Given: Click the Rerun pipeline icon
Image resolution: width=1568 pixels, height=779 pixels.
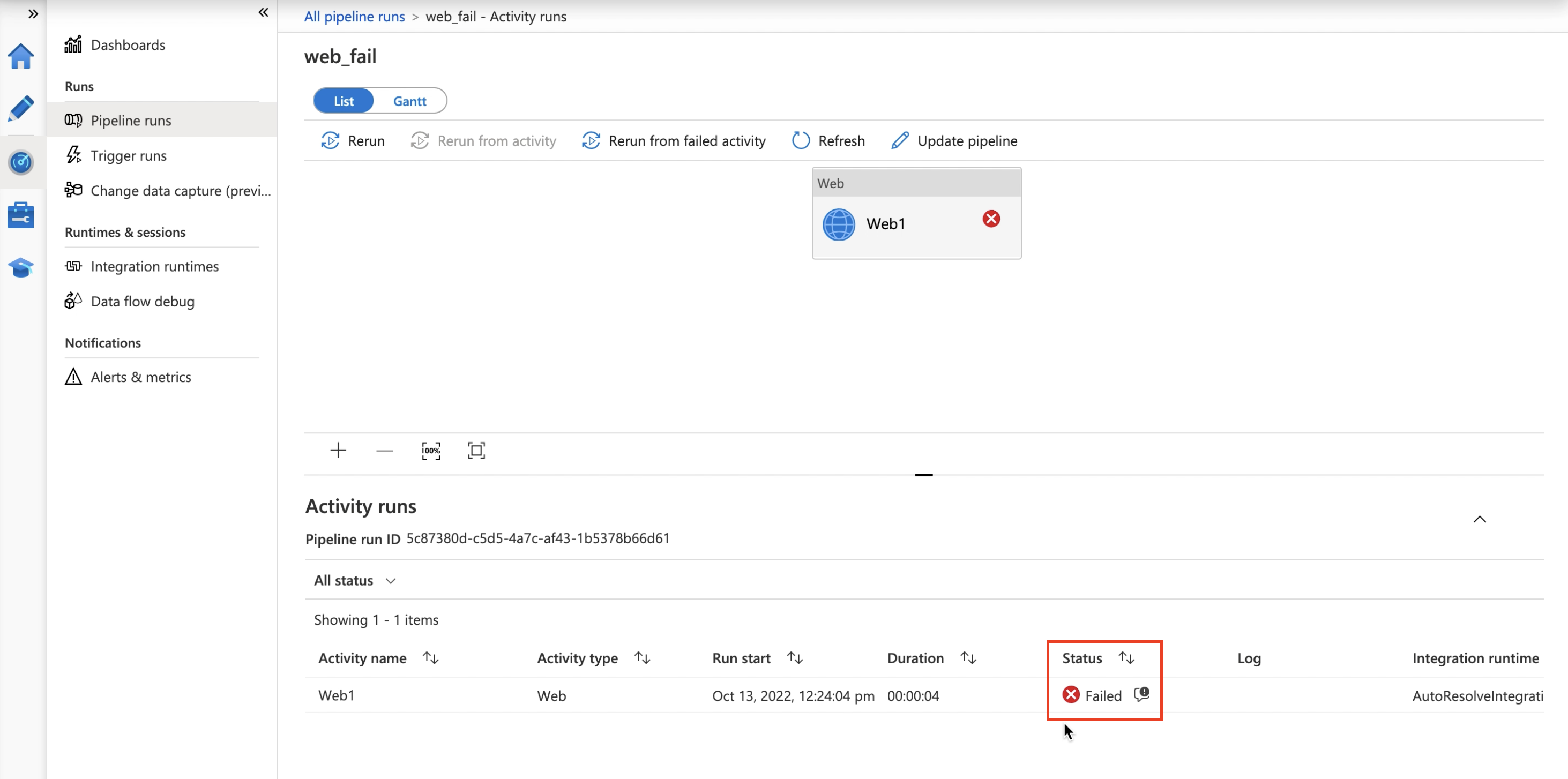Looking at the screenshot, I should 330,140.
